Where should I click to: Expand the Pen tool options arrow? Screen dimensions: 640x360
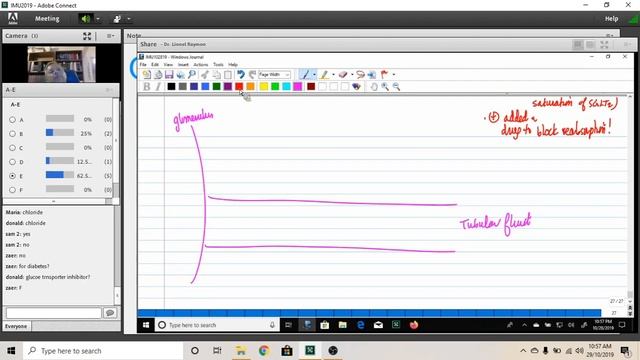pyautogui.click(x=314, y=74)
